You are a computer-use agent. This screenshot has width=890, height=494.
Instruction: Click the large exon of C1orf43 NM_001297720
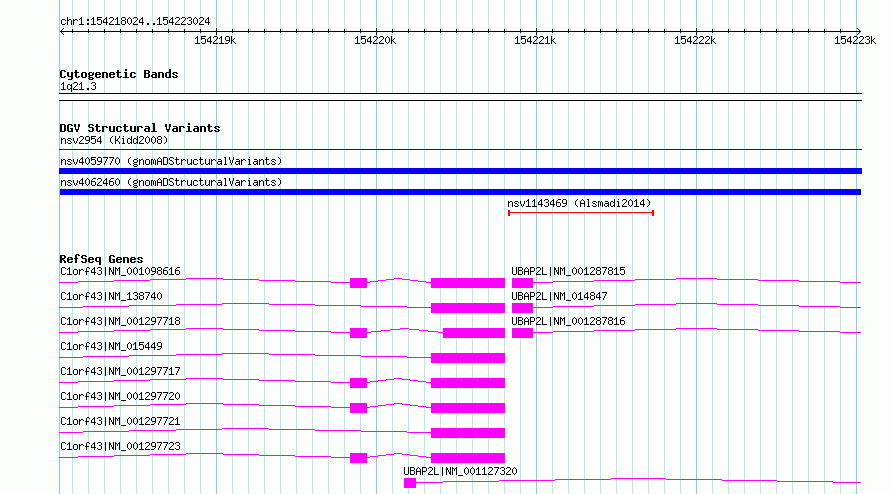(x=468, y=408)
